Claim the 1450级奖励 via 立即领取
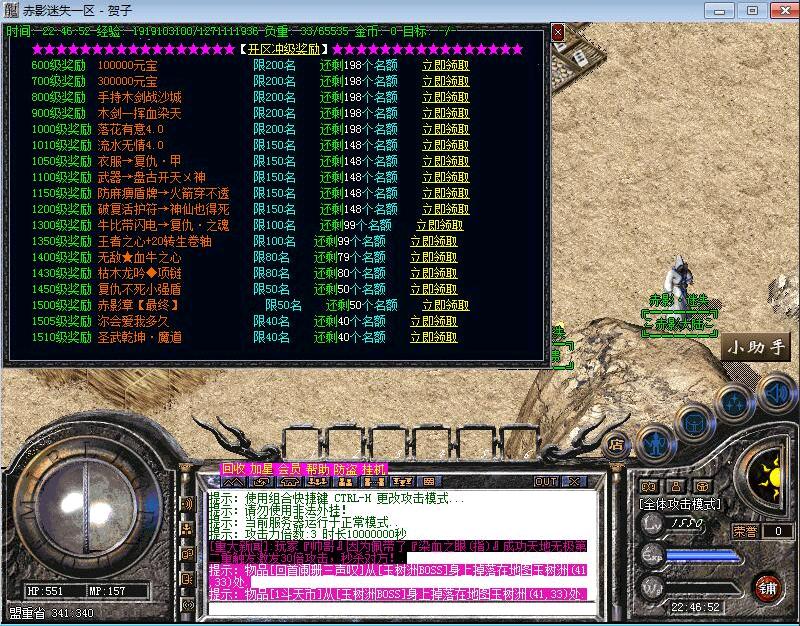 (x=434, y=289)
